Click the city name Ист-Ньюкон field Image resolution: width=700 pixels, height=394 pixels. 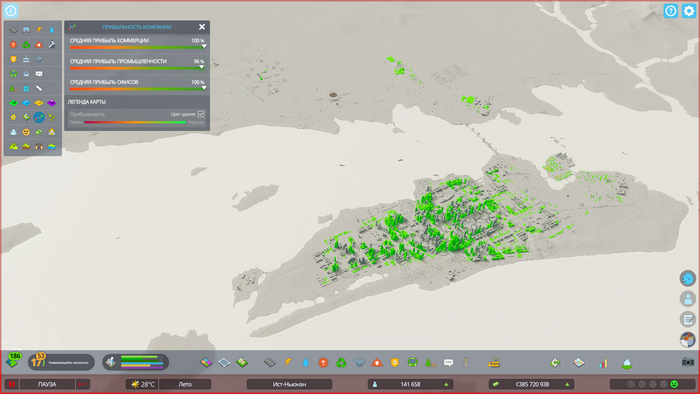click(289, 384)
